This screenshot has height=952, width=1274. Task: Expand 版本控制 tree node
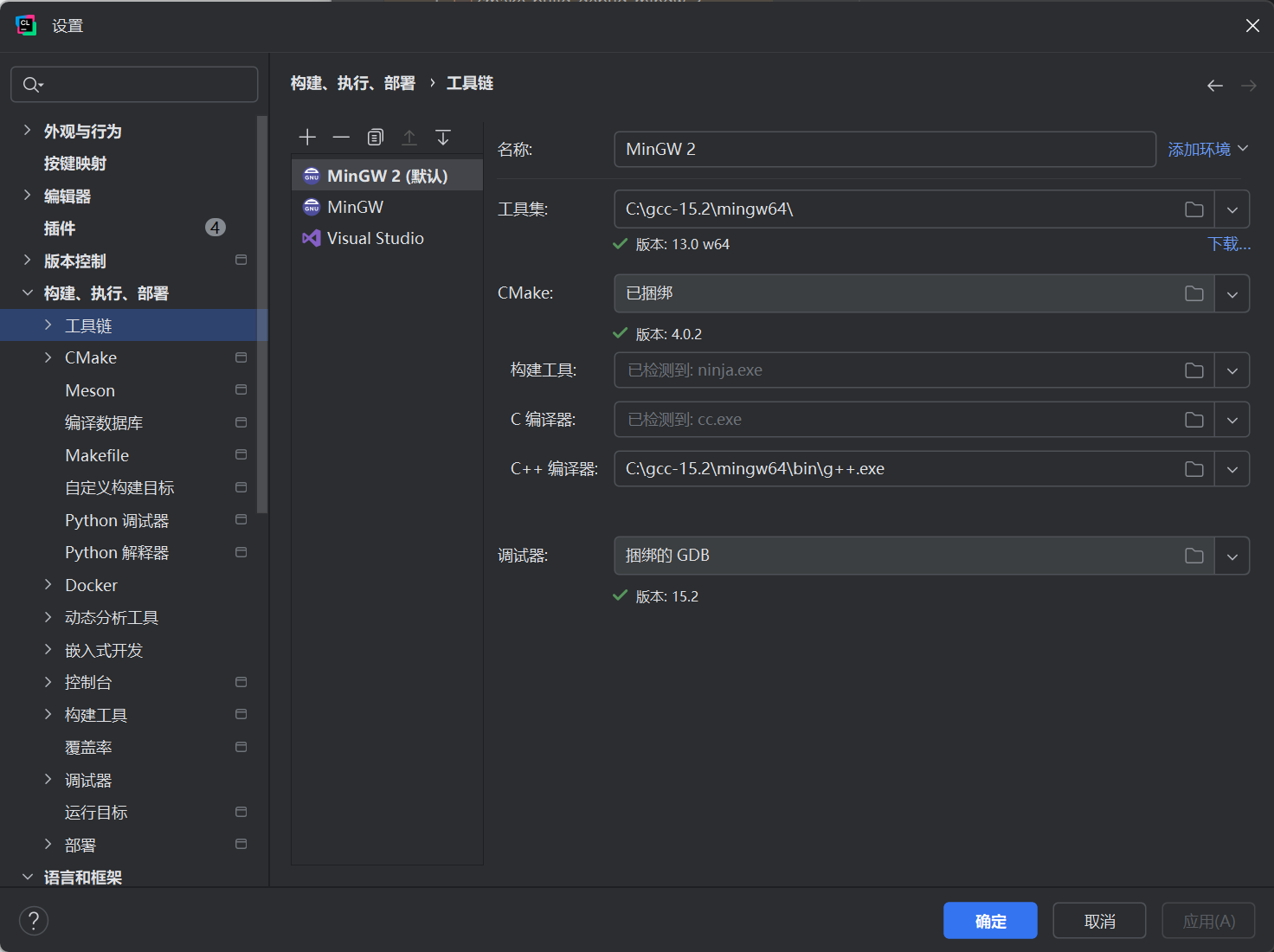(x=27, y=261)
